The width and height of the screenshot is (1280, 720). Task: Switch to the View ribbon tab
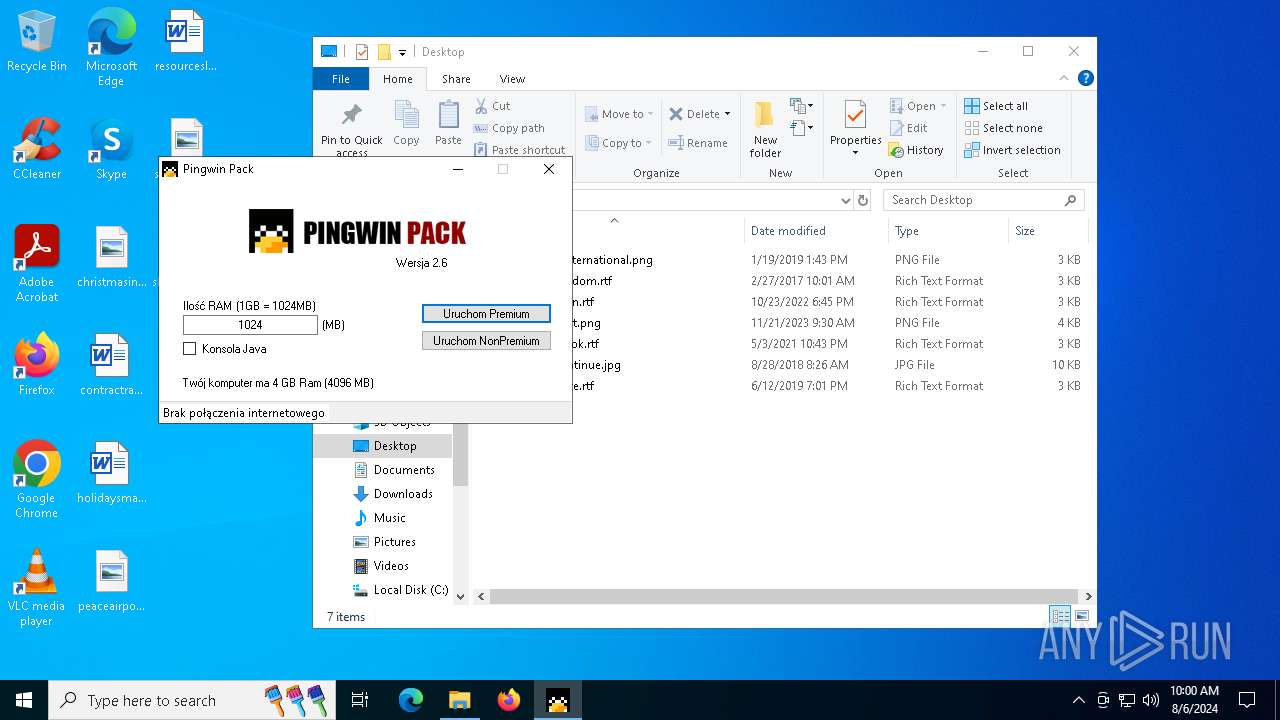[x=512, y=79]
